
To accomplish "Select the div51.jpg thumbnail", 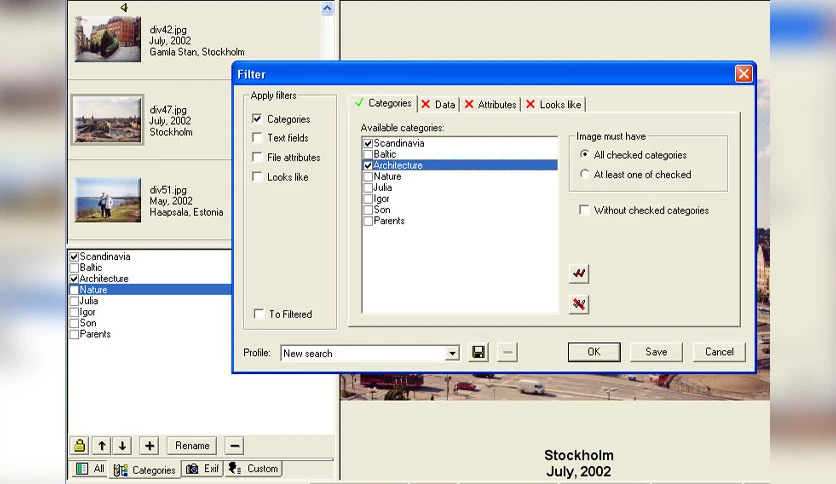I will (x=108, y=200).
